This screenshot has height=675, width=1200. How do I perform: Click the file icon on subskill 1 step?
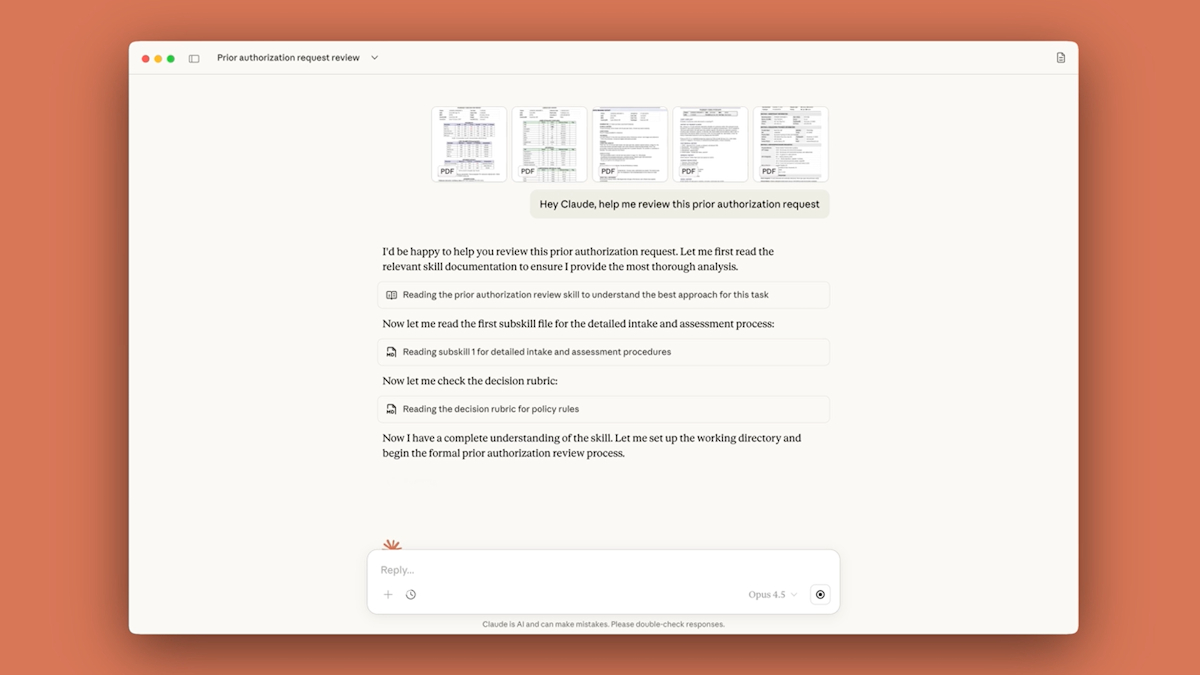tap(392, 352)
